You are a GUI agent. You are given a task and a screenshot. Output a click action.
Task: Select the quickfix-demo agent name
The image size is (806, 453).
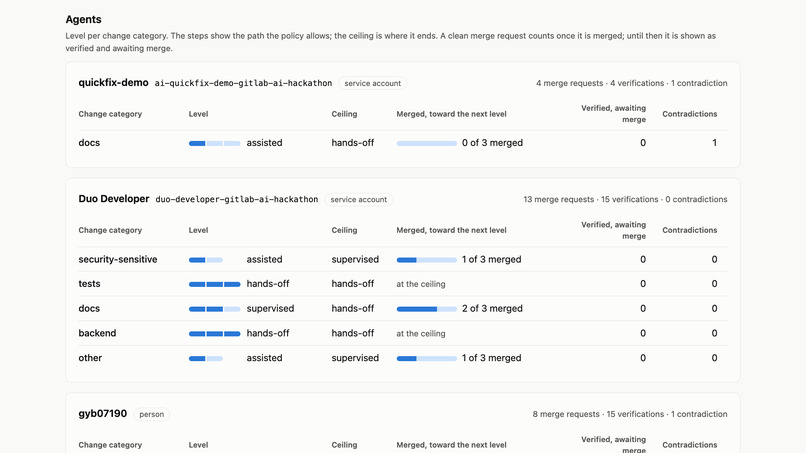[x=113, y=83]
